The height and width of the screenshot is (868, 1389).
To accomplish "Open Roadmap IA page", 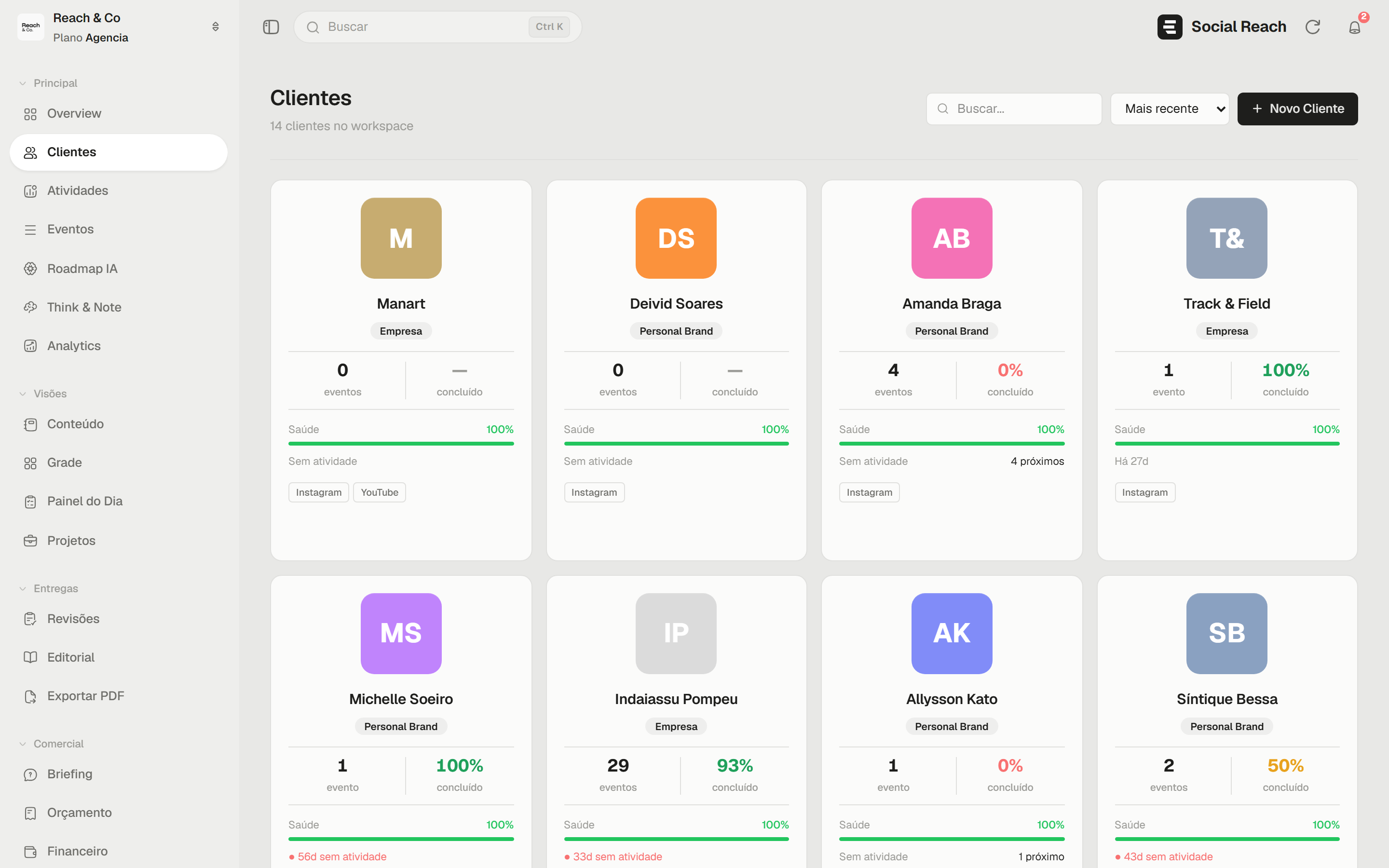I will click(119, 268).
